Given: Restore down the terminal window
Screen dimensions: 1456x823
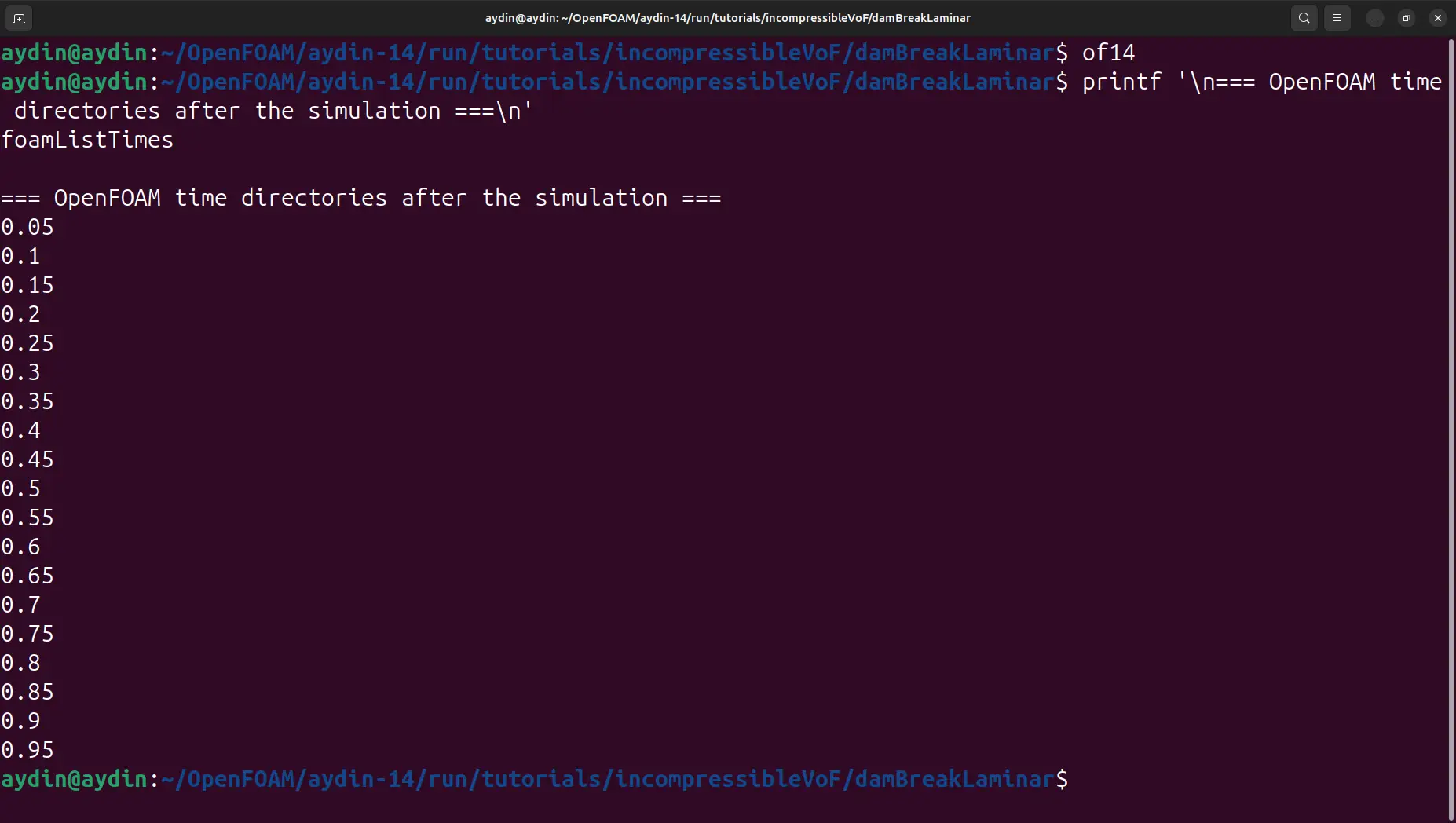Looking at the screenshot, I should [1407, 18].
